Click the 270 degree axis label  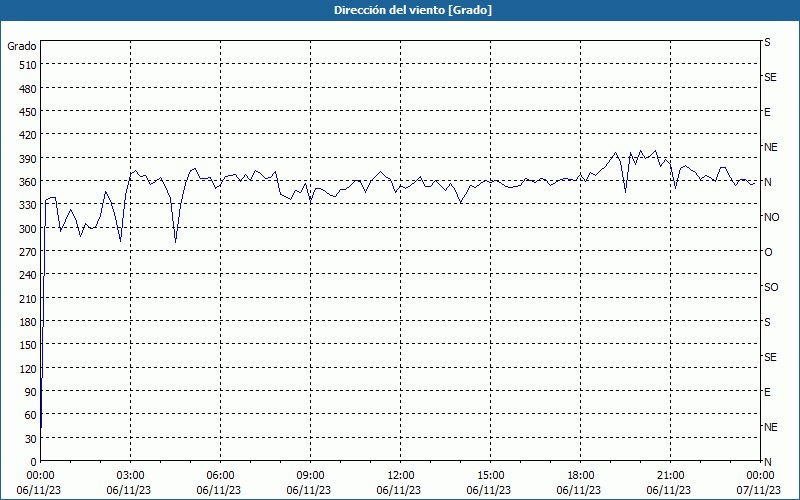[x=28, y=252]
